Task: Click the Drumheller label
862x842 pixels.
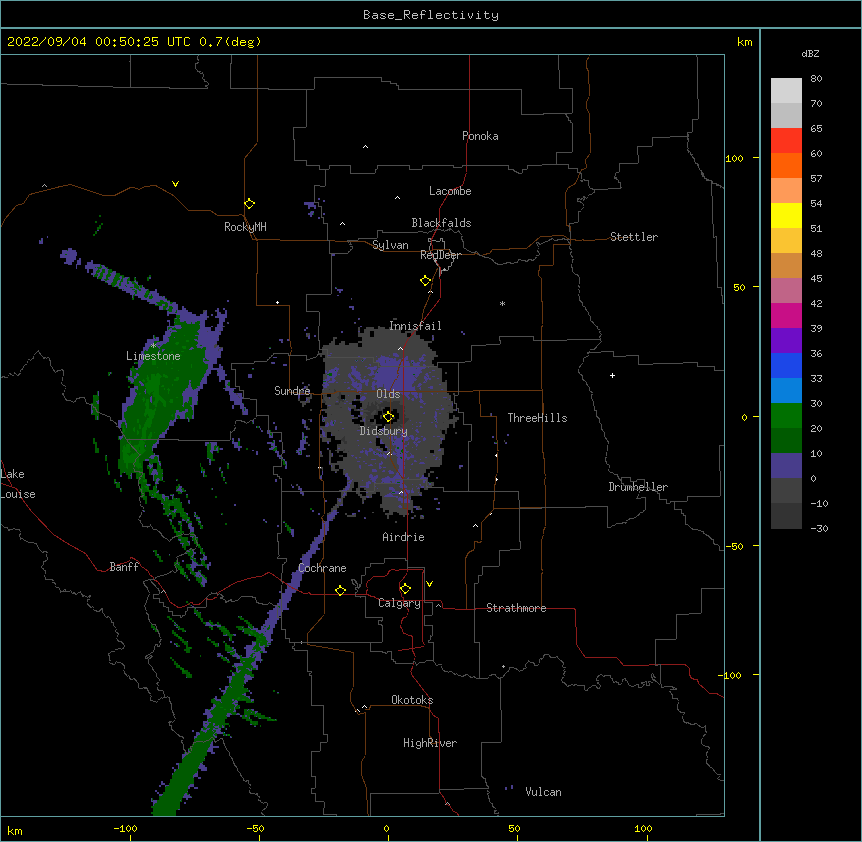Action: click(638, 487)
